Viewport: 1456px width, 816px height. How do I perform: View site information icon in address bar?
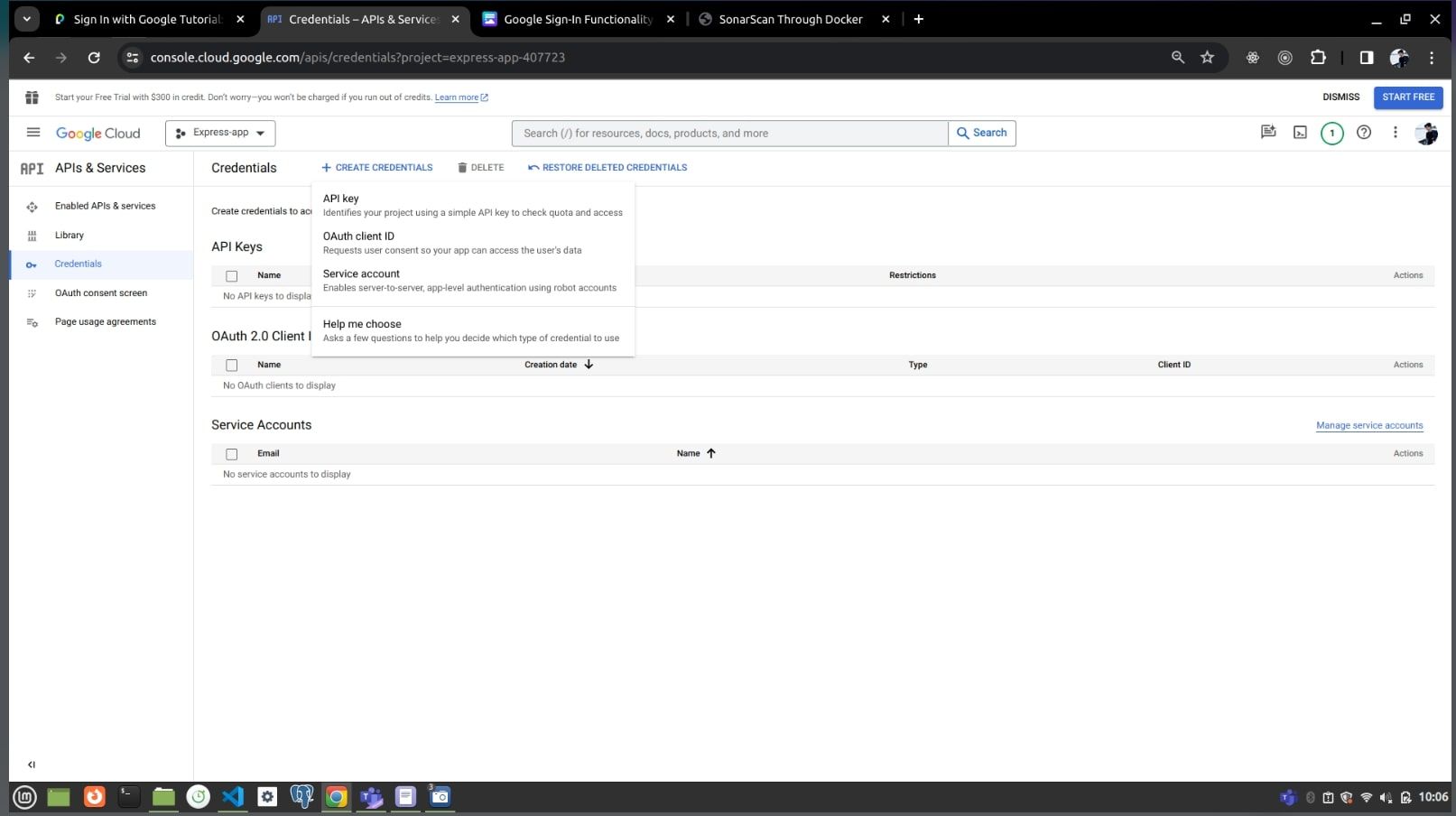132,57
